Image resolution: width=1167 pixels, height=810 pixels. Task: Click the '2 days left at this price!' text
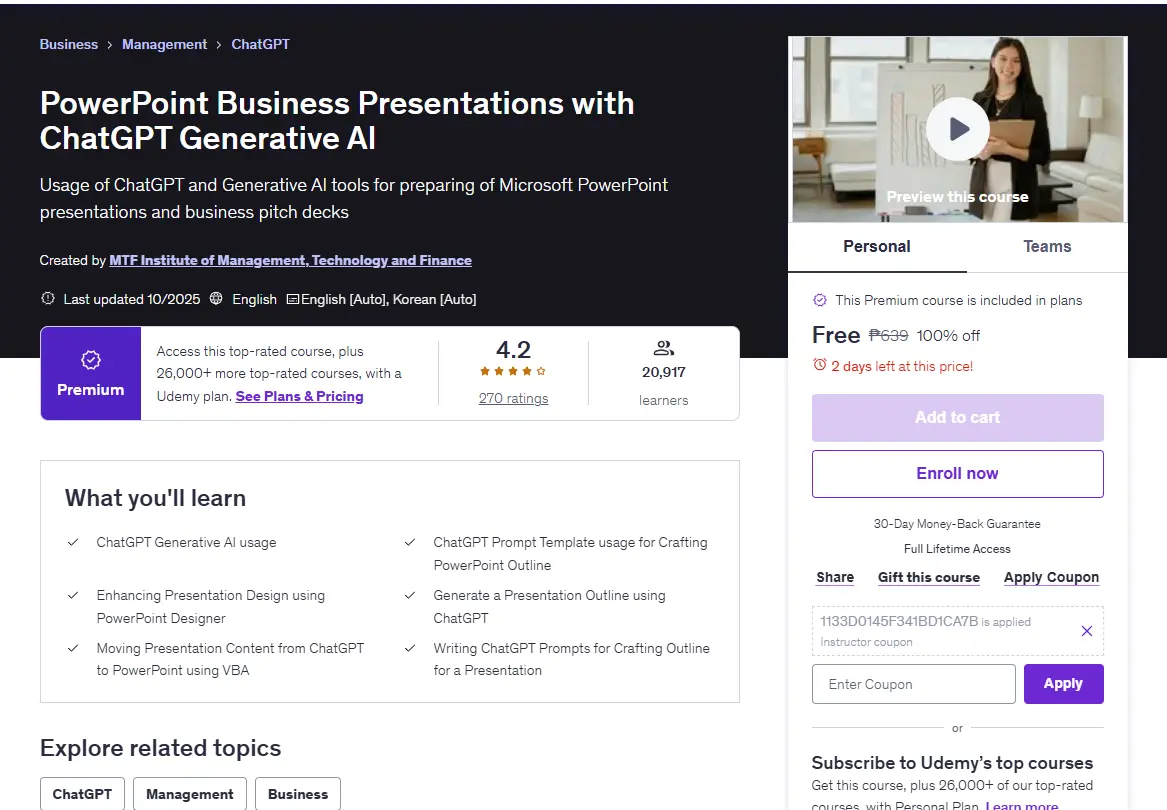tap(902, 366)
